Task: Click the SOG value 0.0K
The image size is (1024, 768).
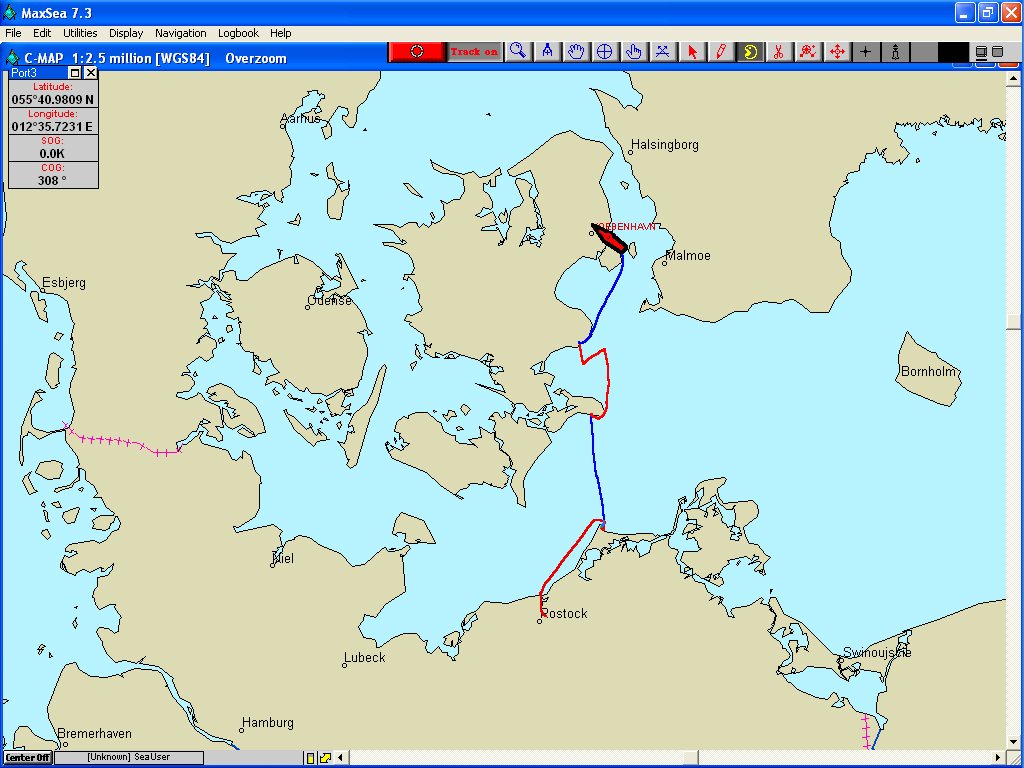Action: [x=52, y=153]
